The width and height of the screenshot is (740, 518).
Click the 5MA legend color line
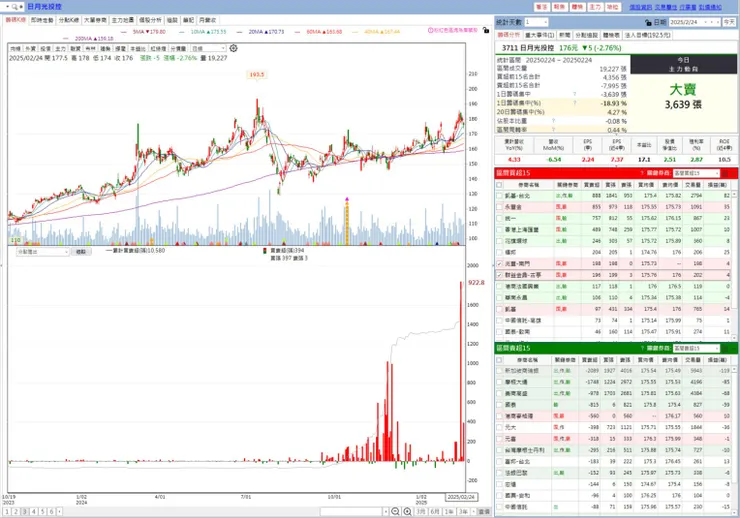click(x=124, y=32)
